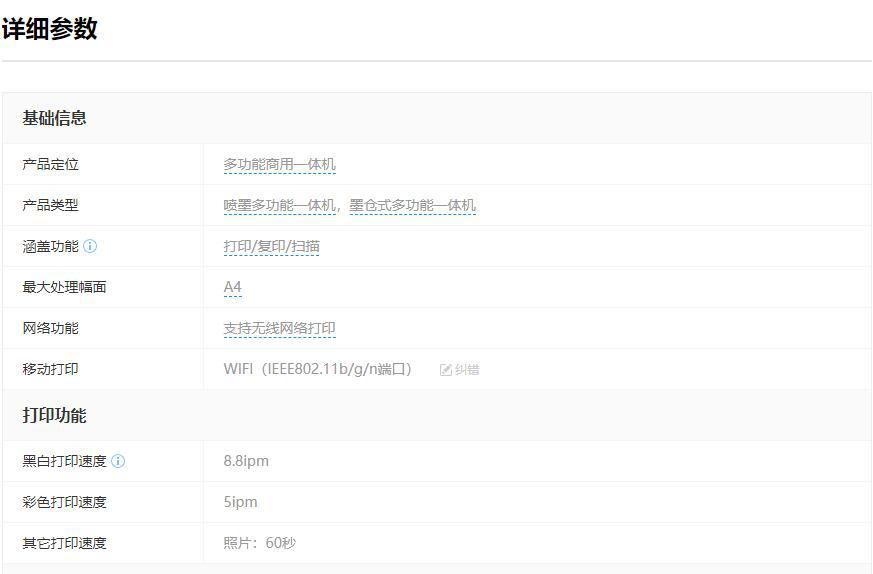The height and width of the screenshot is (574, 873).
Task: Click the 打印/复印/扫描 link
Action: 272,246
